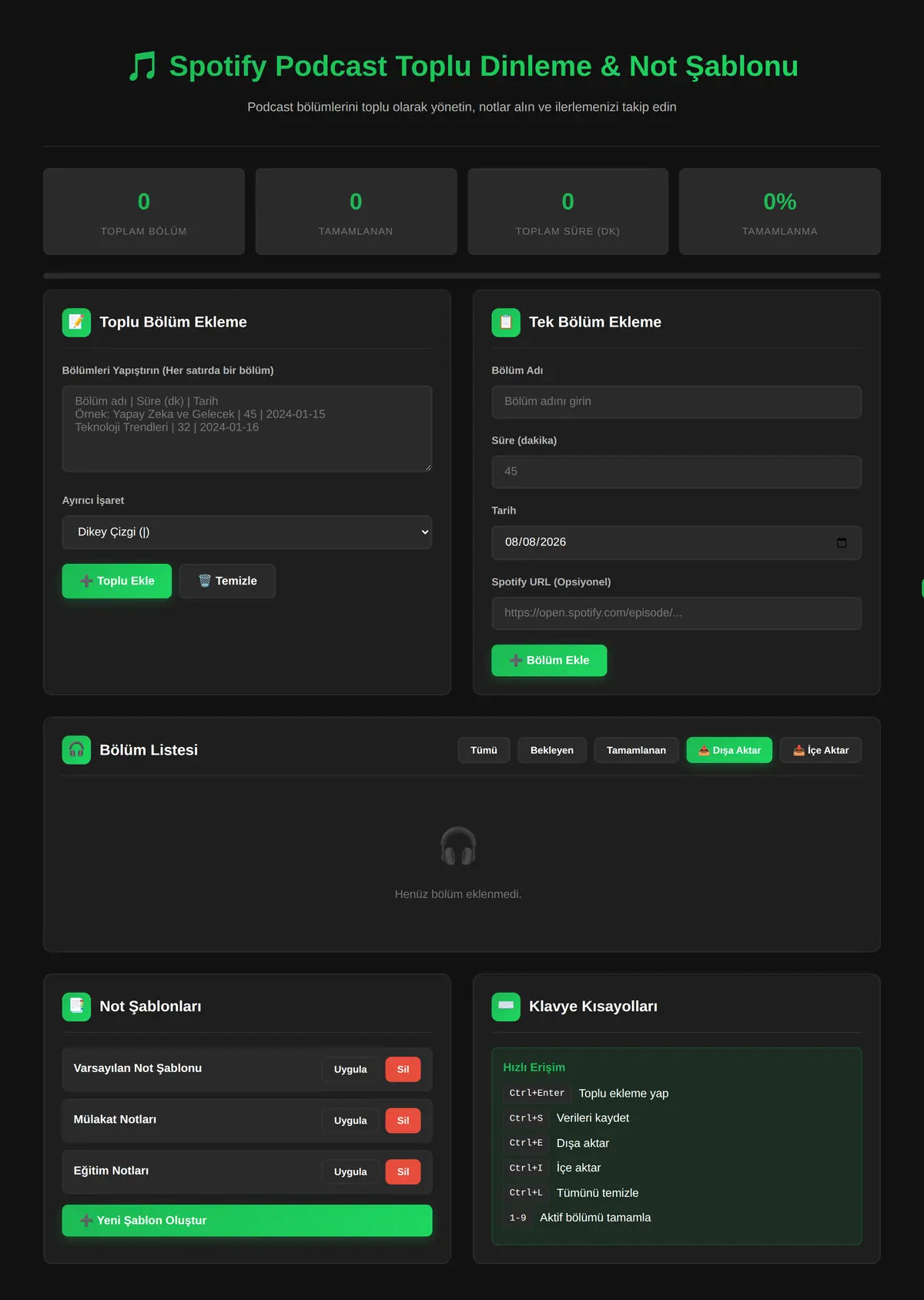
Task: Click the Eğitim Notları template name
Action: (111, 1171)
